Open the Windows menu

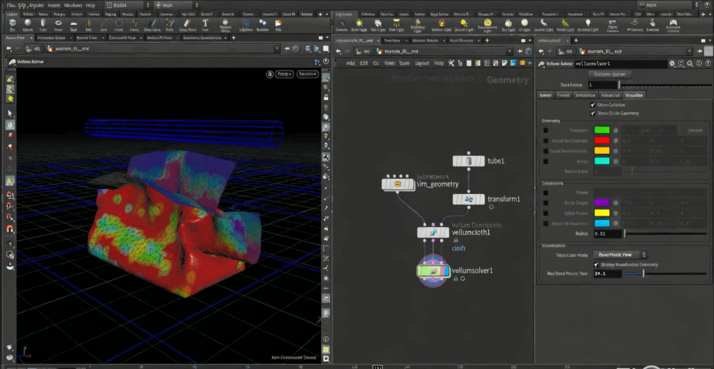pos(73,5)
